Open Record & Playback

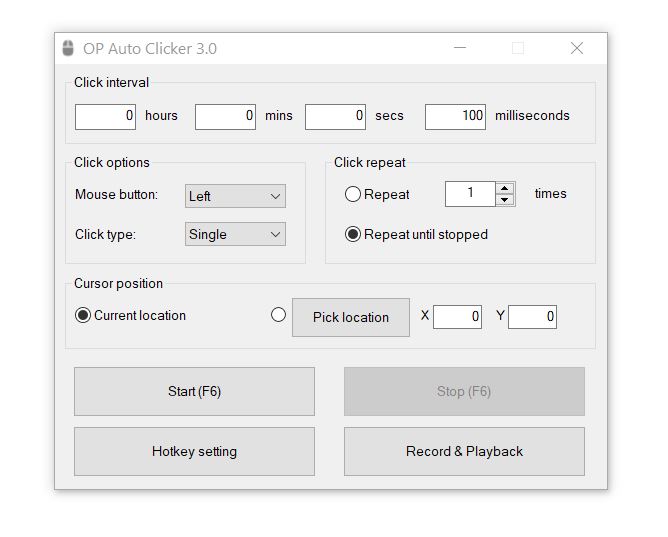[x=464, y=451]
